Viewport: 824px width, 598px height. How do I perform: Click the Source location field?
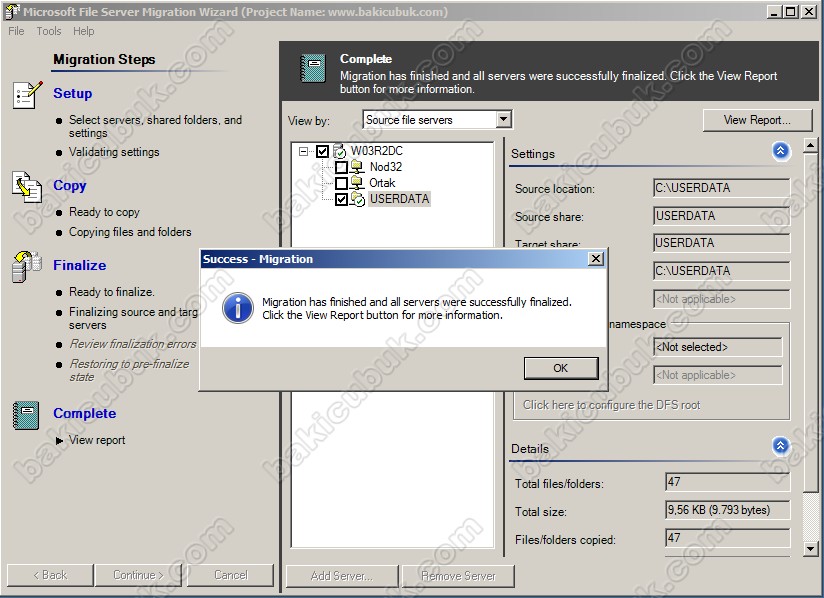(x=722, y=188)
